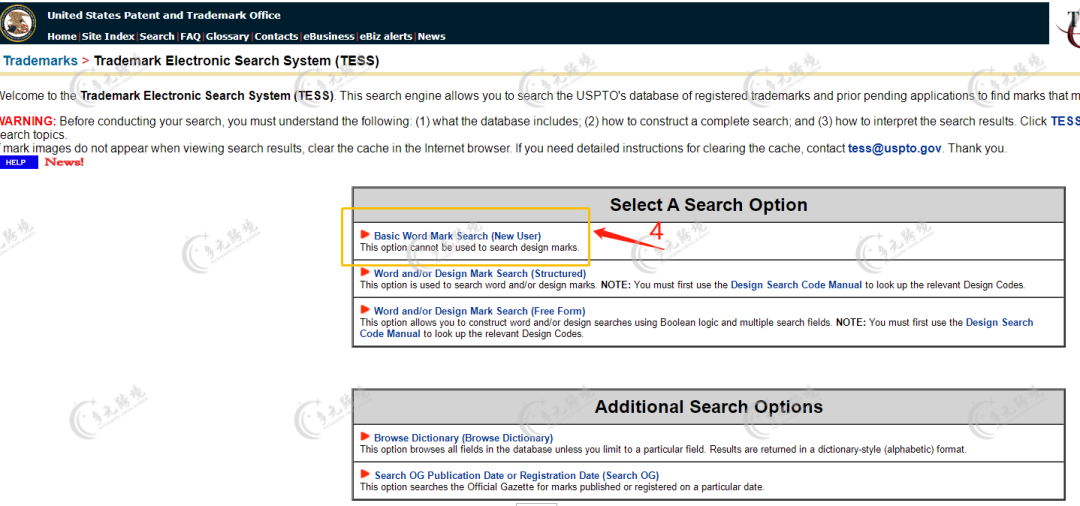Click the USPTO seal logo

pos(19,24)
